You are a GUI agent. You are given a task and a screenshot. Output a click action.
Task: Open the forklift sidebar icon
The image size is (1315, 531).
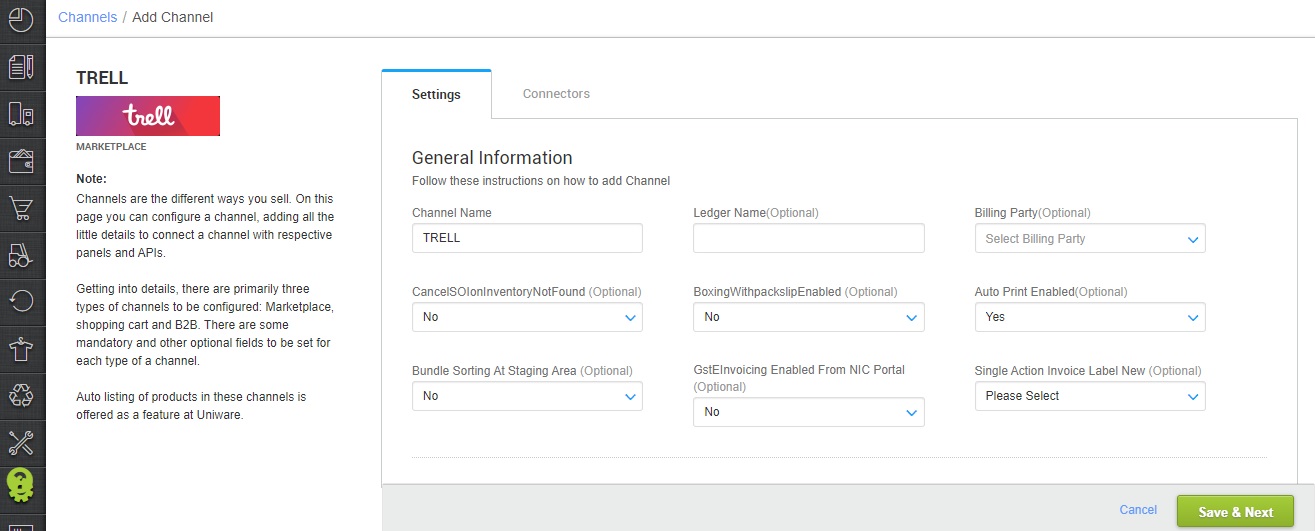21,256
